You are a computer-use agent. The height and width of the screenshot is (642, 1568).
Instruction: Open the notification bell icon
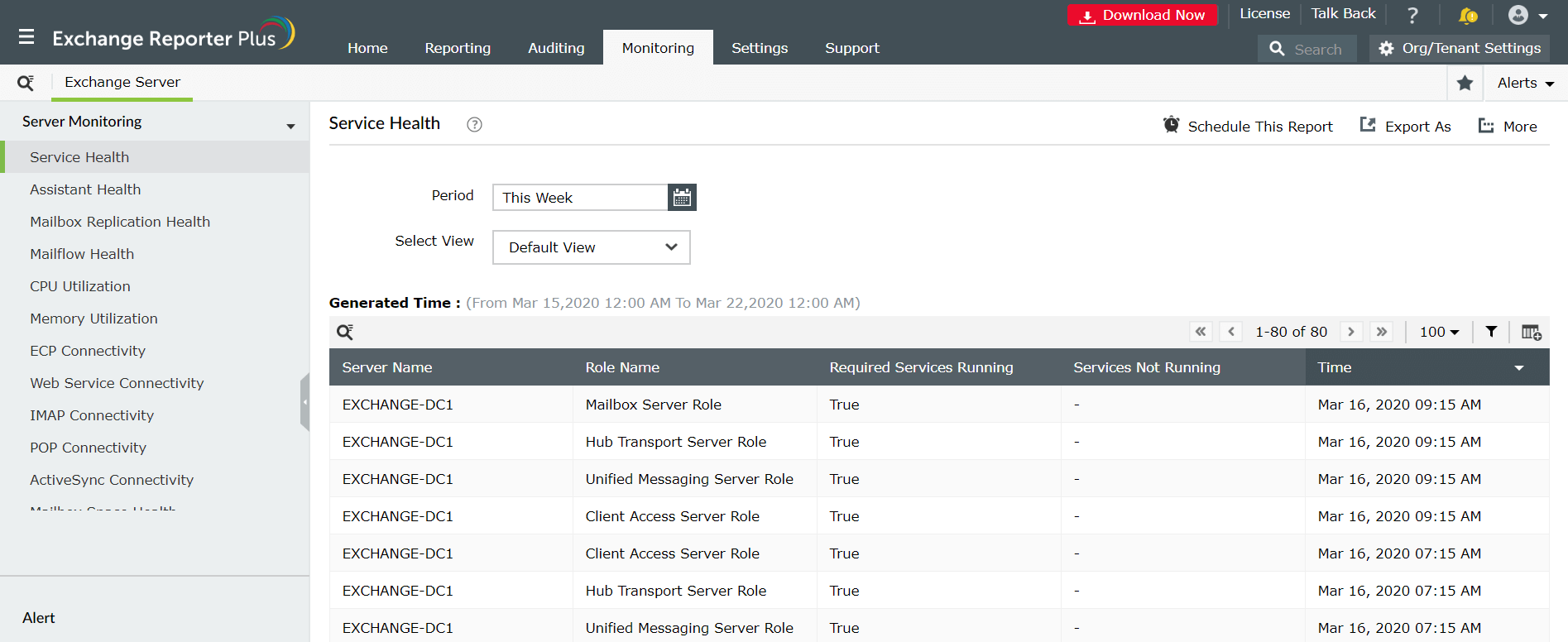(x=1467, y=16)
